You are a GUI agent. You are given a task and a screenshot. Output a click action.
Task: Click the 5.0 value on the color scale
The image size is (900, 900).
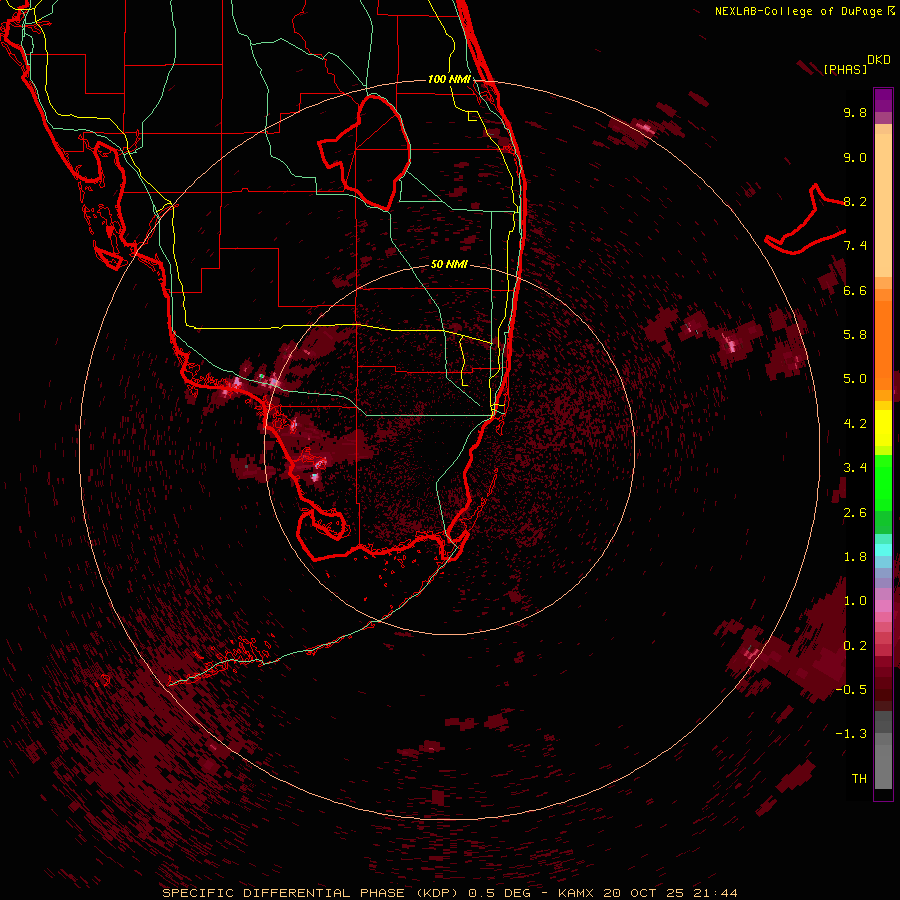[x=855, y=379]
